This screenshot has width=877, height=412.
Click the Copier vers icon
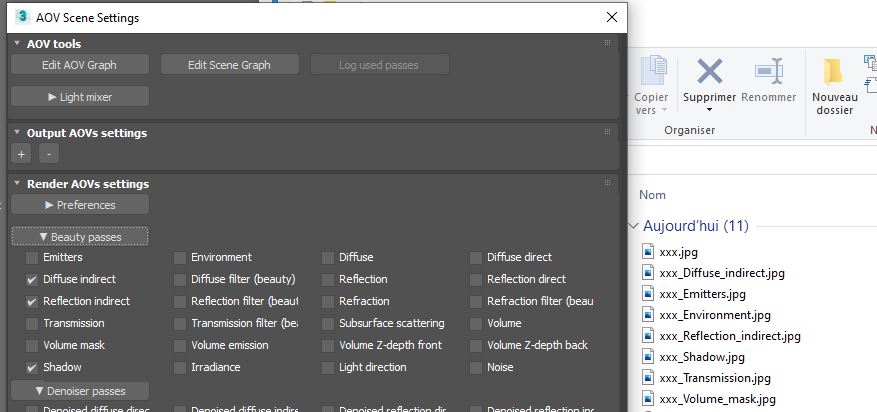click(x=652, y=70)
